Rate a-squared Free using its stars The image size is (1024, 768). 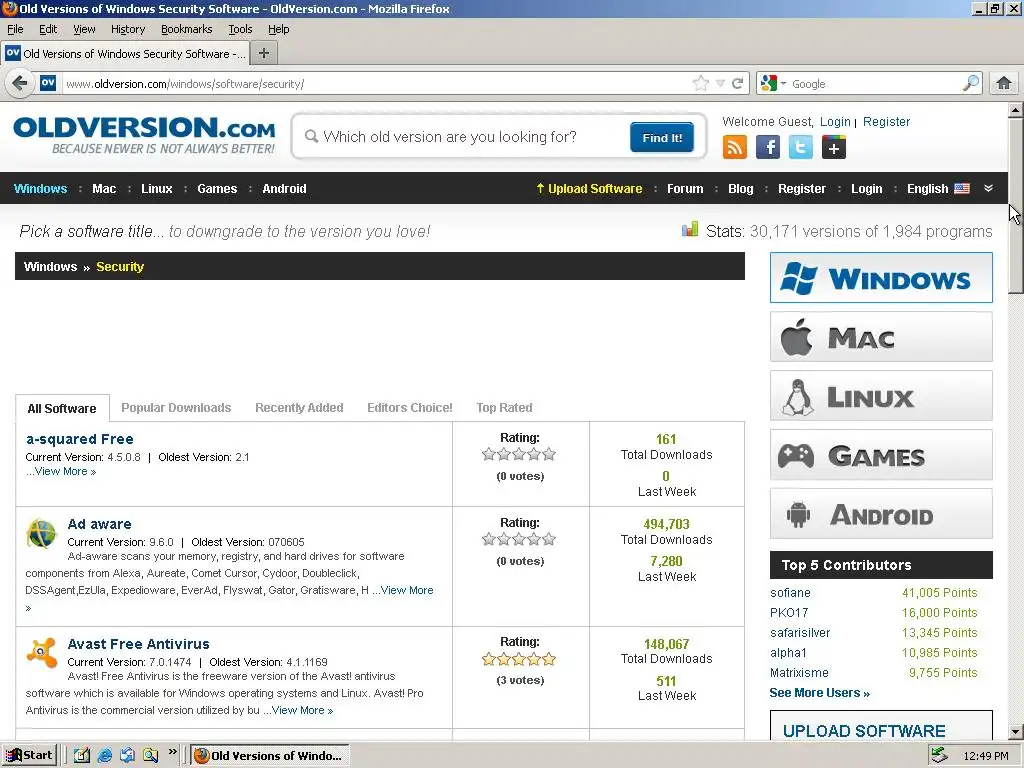[519, 454]
